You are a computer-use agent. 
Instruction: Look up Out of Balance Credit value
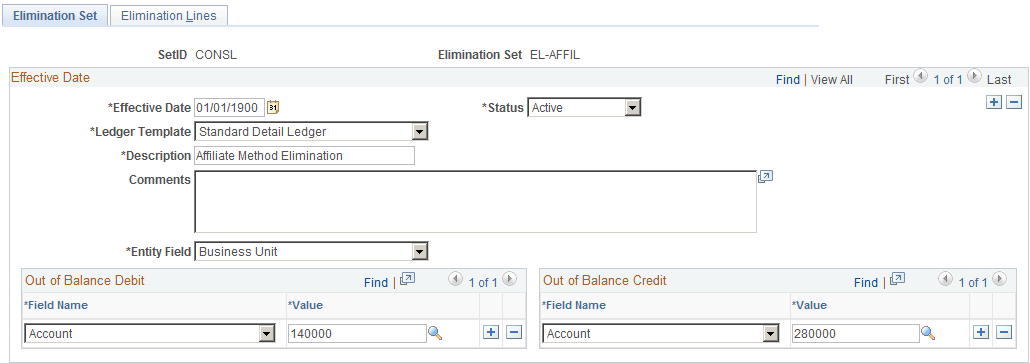(x=928, y=333)
